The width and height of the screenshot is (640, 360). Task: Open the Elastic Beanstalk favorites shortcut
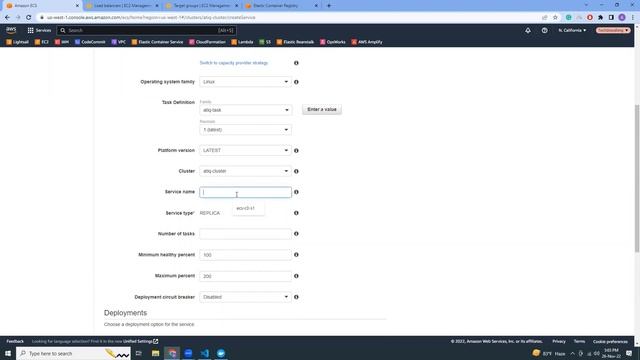(296, 42)
